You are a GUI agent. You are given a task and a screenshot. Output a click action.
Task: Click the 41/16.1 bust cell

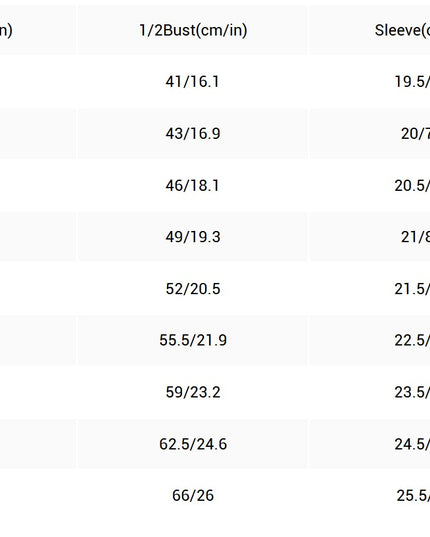point(192,82)
